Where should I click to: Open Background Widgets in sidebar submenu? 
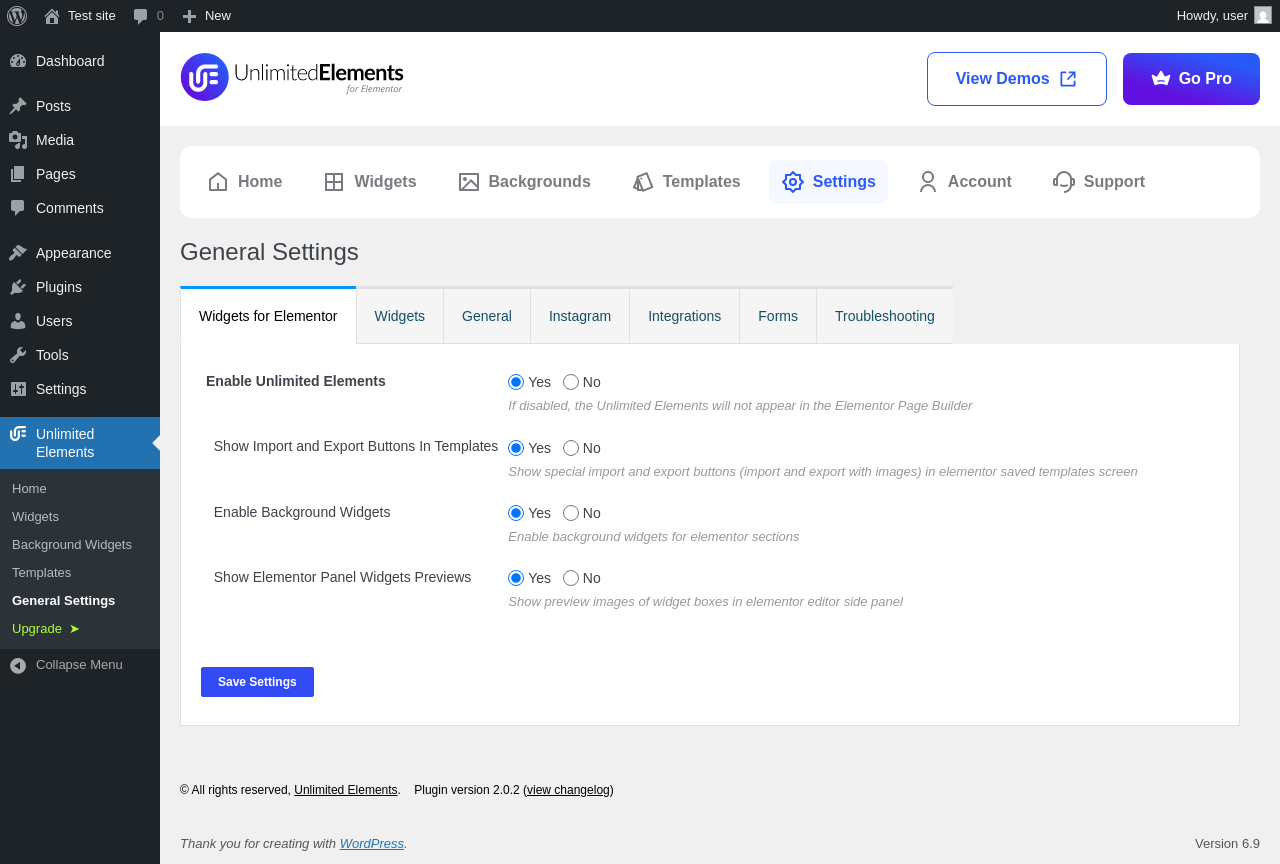point(72,545)
